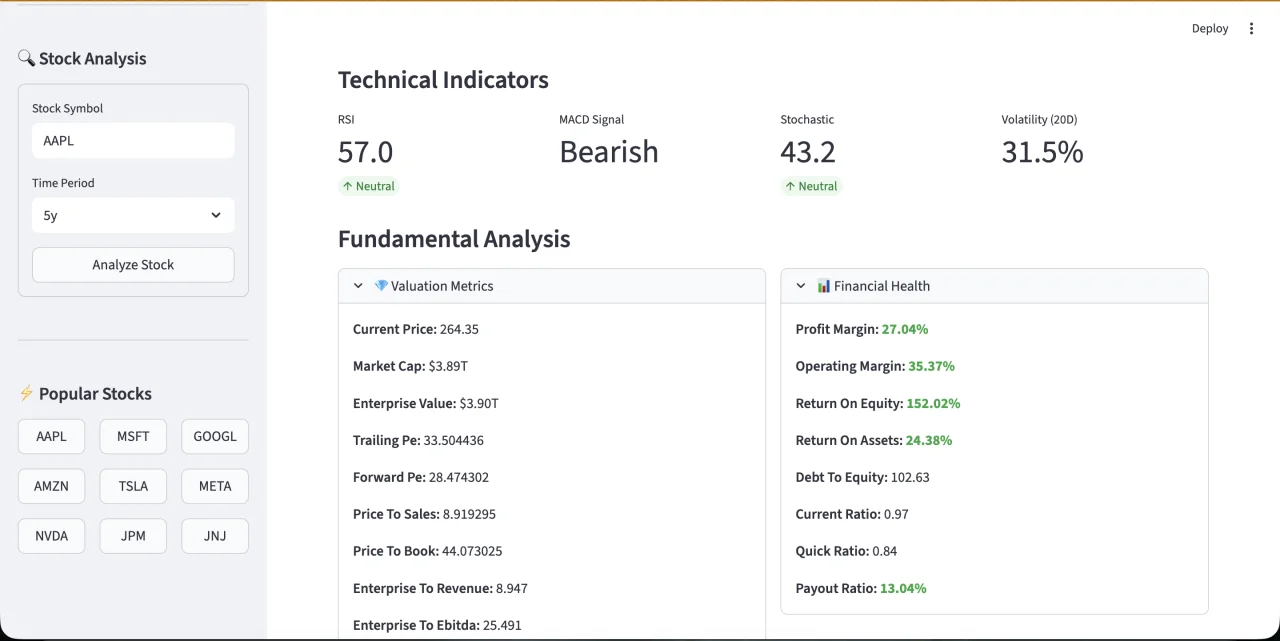Click the Neutral badge under Stochastic
This screenshot has height=641, width=1280.
[x=811, y=186]
